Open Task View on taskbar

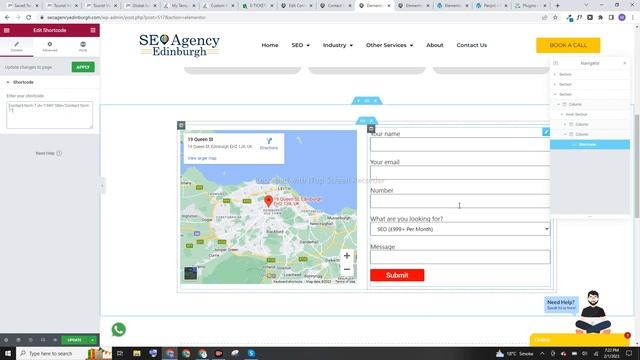[x=120, y=353]
